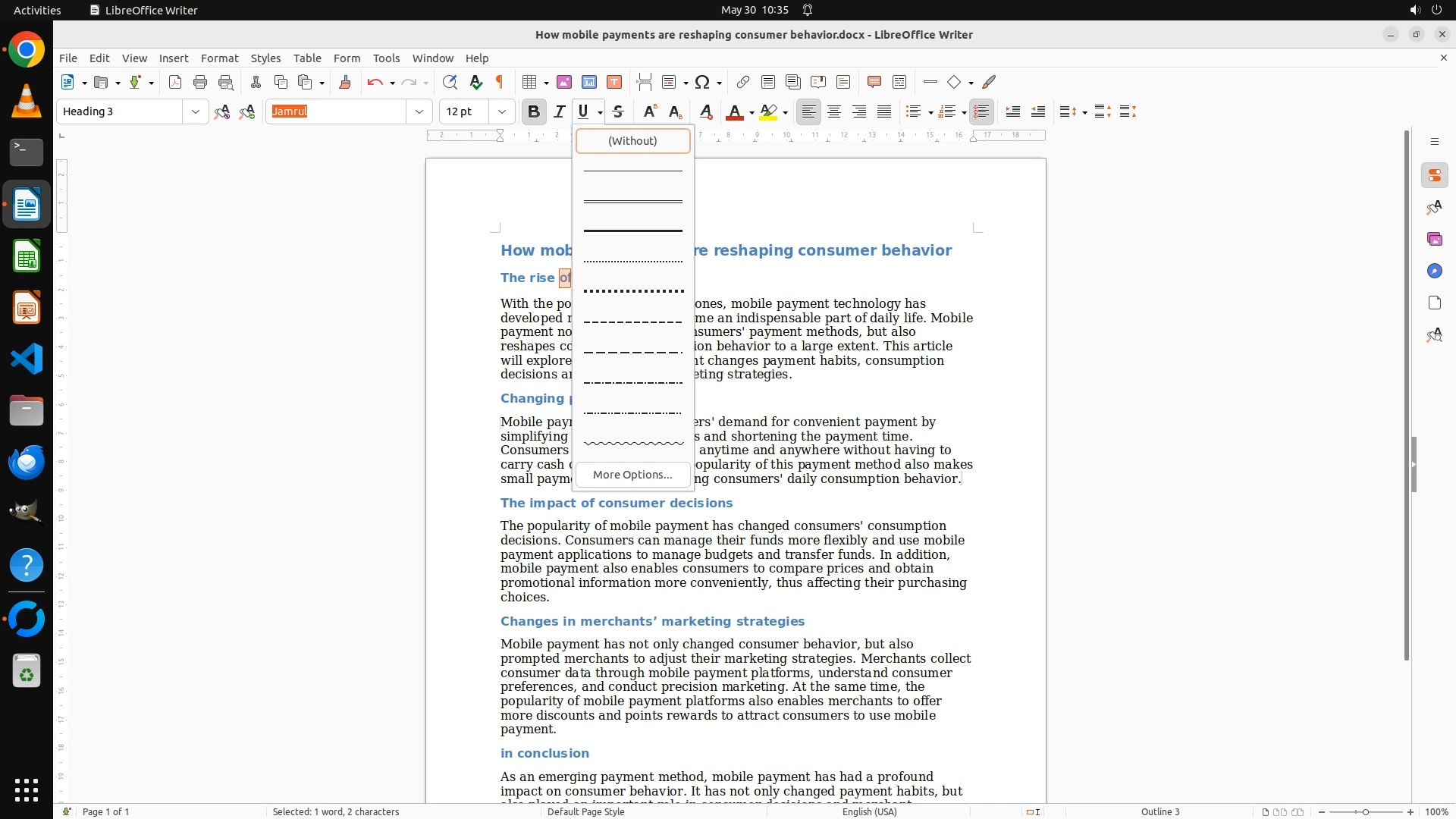Expand the Font Size dropdown
Image resolution: width=1456 pixels, height=819 pixels.
[x=501, y=111]
